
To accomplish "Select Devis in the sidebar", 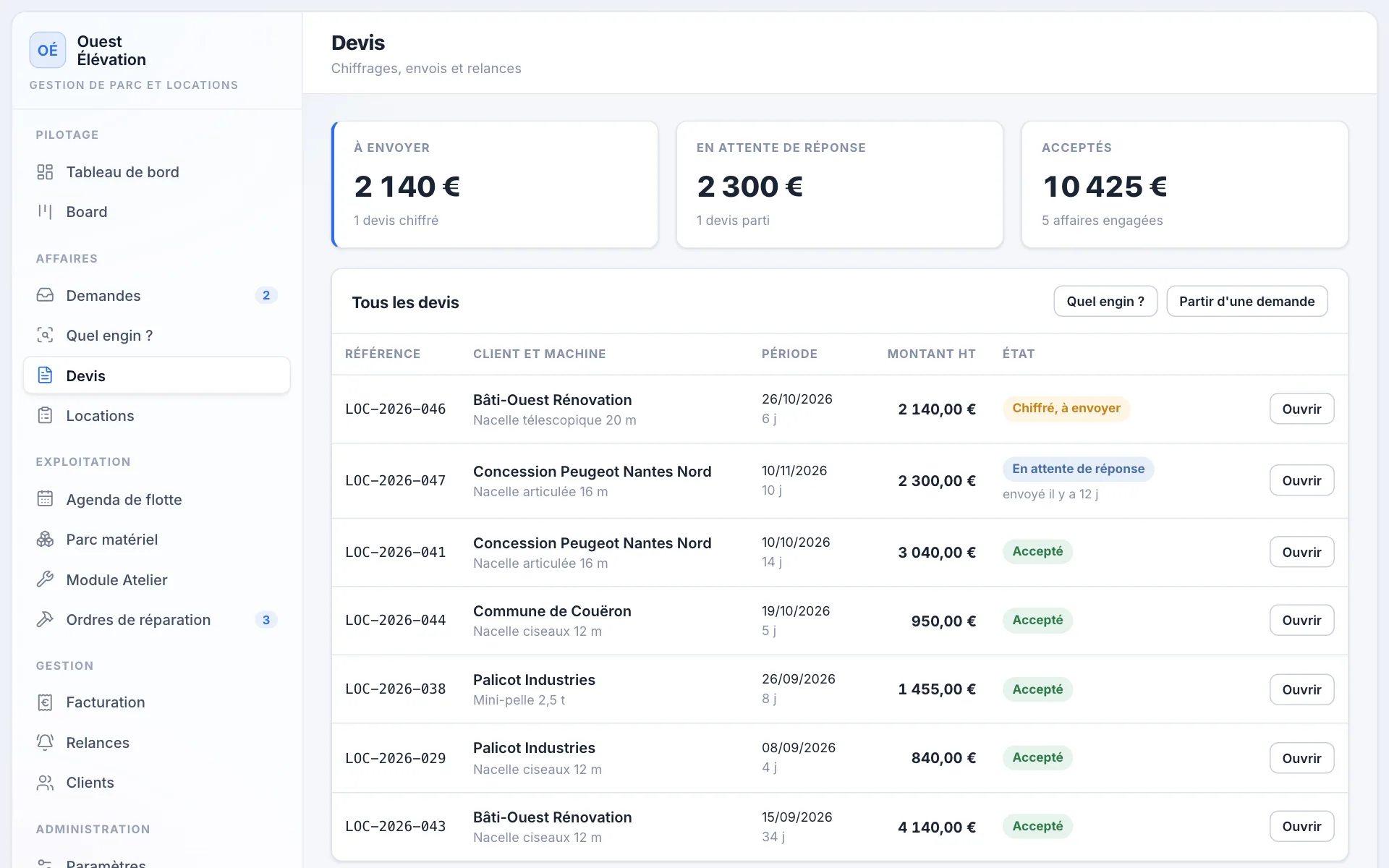I will click(x=157, y=375).
